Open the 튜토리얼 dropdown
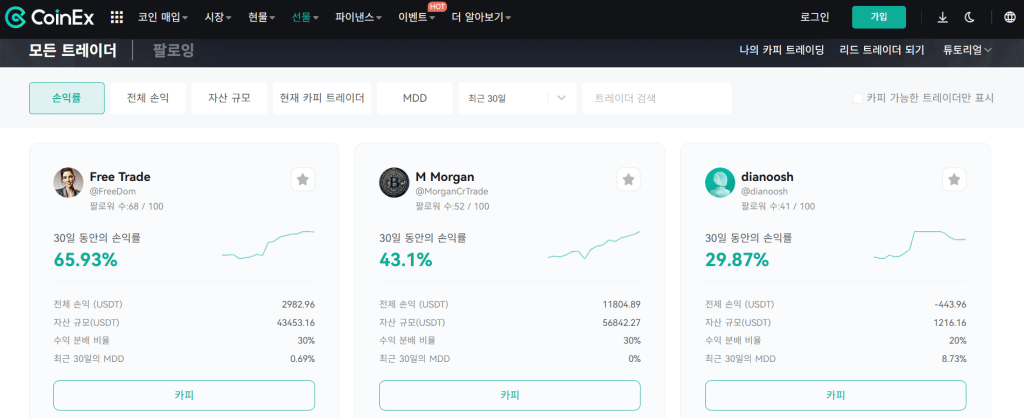 tap(966, 50)
